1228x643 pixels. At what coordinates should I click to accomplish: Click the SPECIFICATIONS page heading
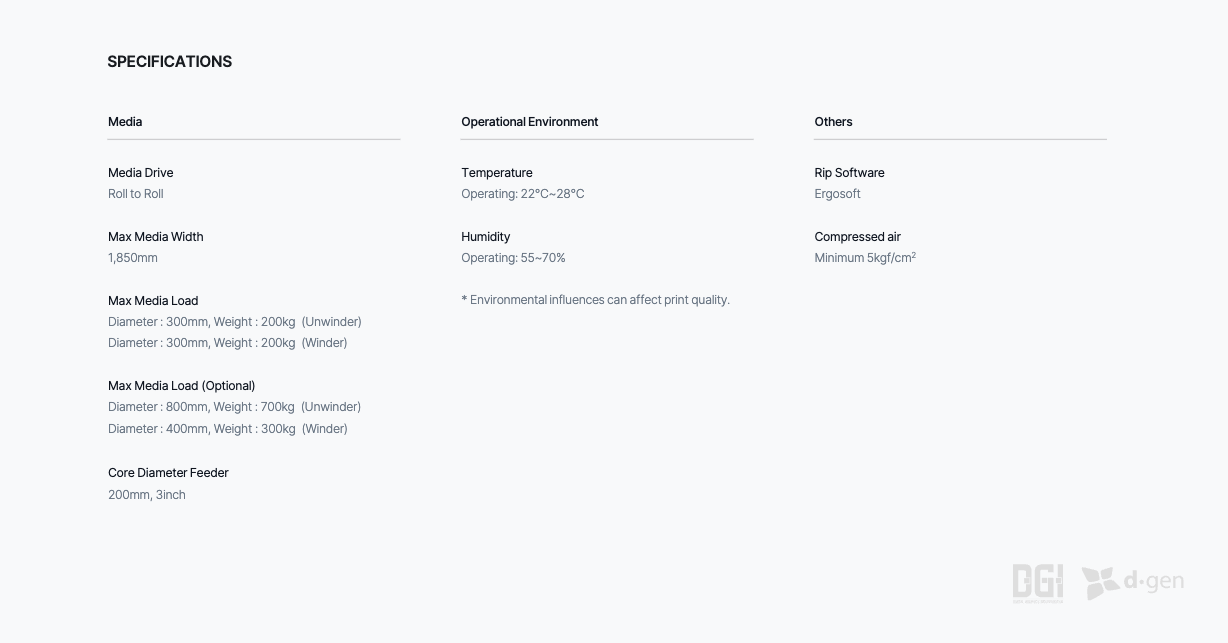[x=170, y=62]
